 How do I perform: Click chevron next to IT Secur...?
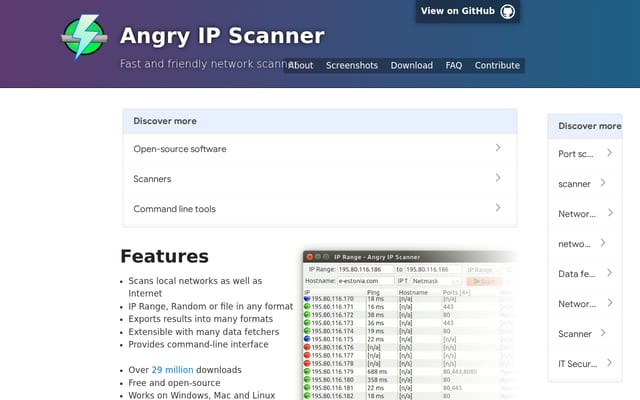(609, 362)
